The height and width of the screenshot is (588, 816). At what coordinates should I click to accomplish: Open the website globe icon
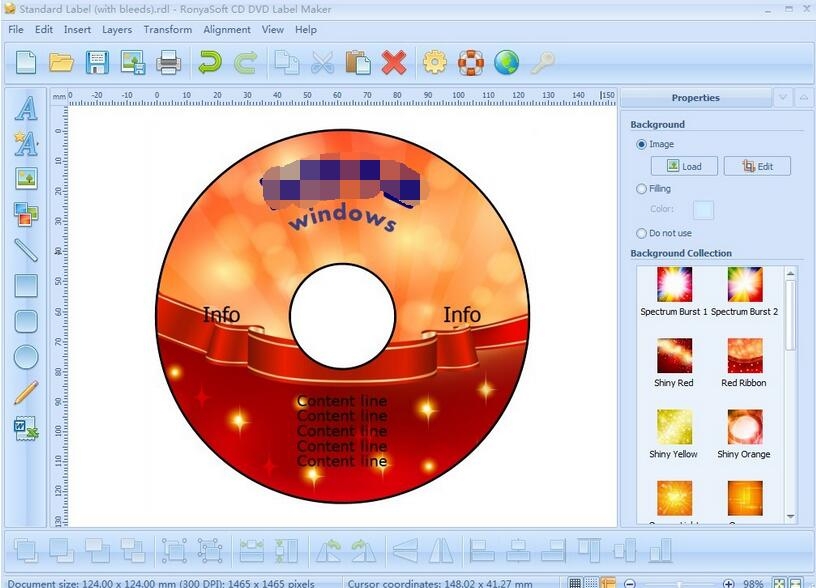click(x=506, y=63)
